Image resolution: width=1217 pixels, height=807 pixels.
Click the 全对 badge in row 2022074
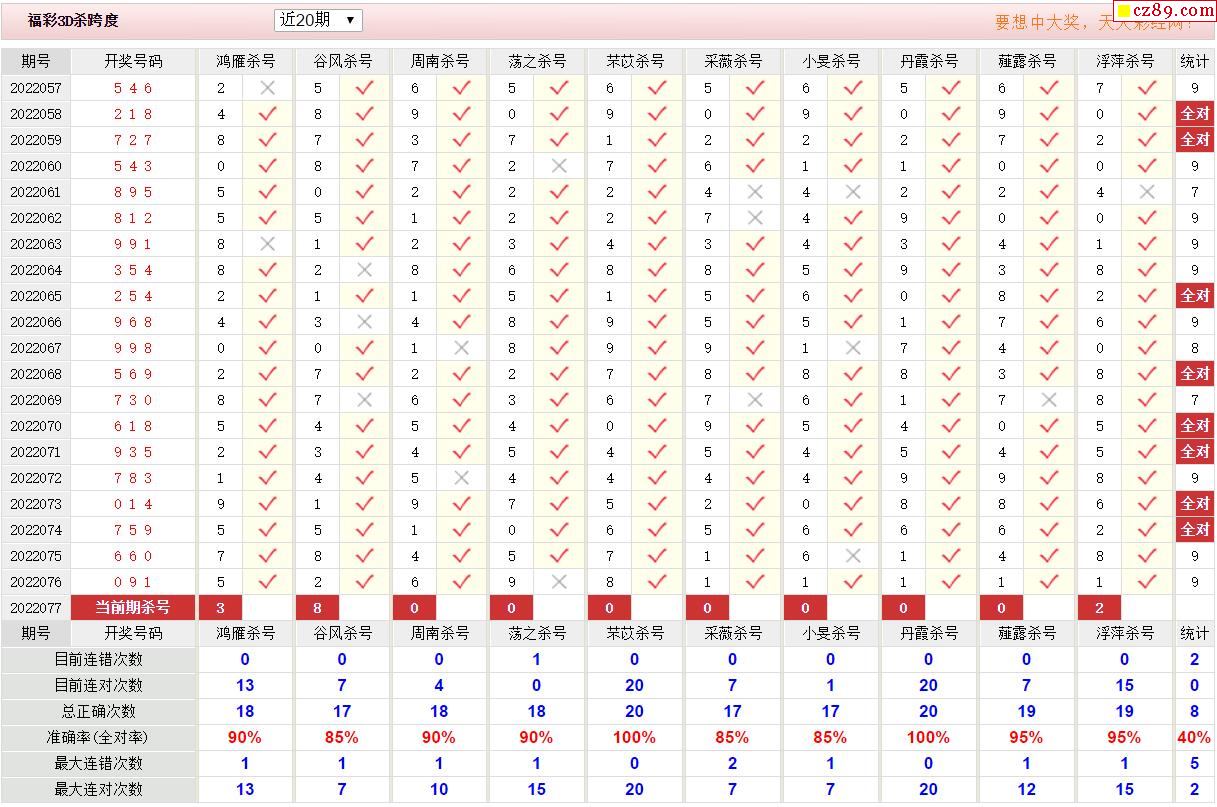(x=1195, y=530)
